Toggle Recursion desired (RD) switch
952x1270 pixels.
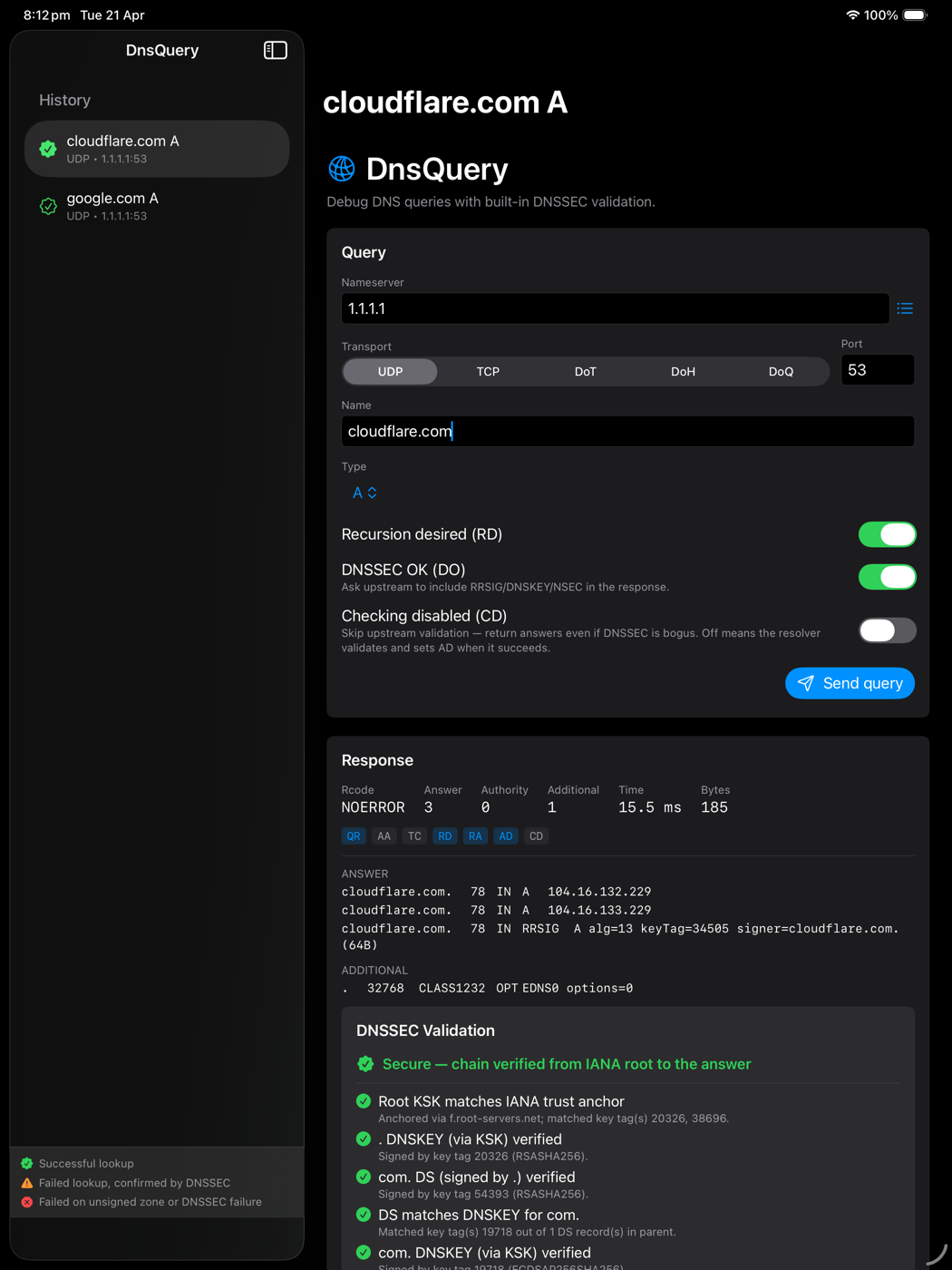887,534
